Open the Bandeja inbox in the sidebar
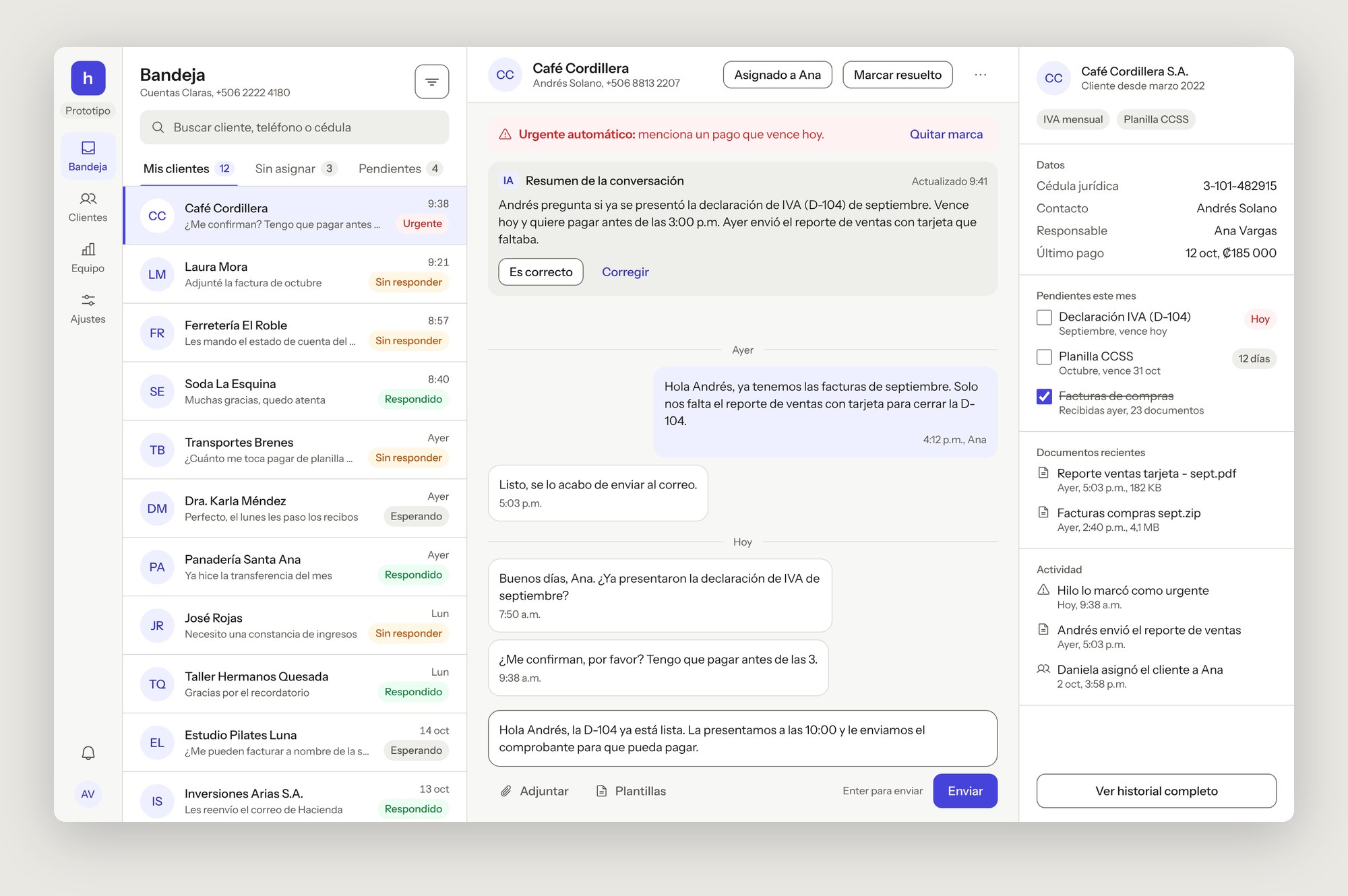1348x896 pixels. pyautogui.click(x=88, y=156)
